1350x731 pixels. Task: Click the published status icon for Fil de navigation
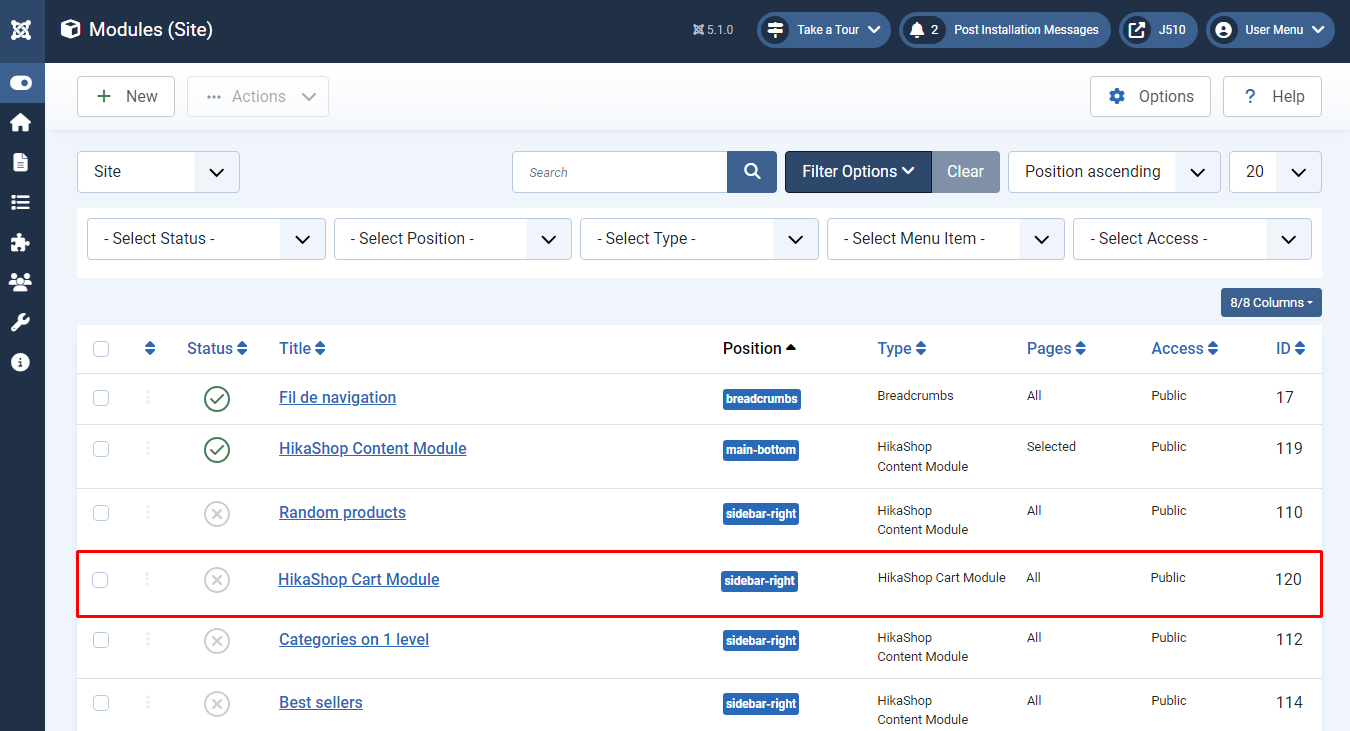[217, 399]
